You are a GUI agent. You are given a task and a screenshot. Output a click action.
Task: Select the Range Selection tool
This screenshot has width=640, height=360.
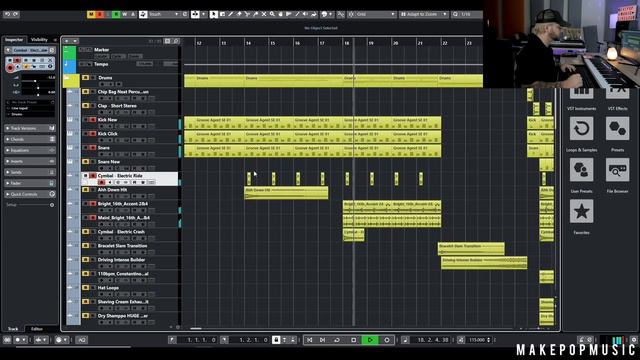(222, 14)
